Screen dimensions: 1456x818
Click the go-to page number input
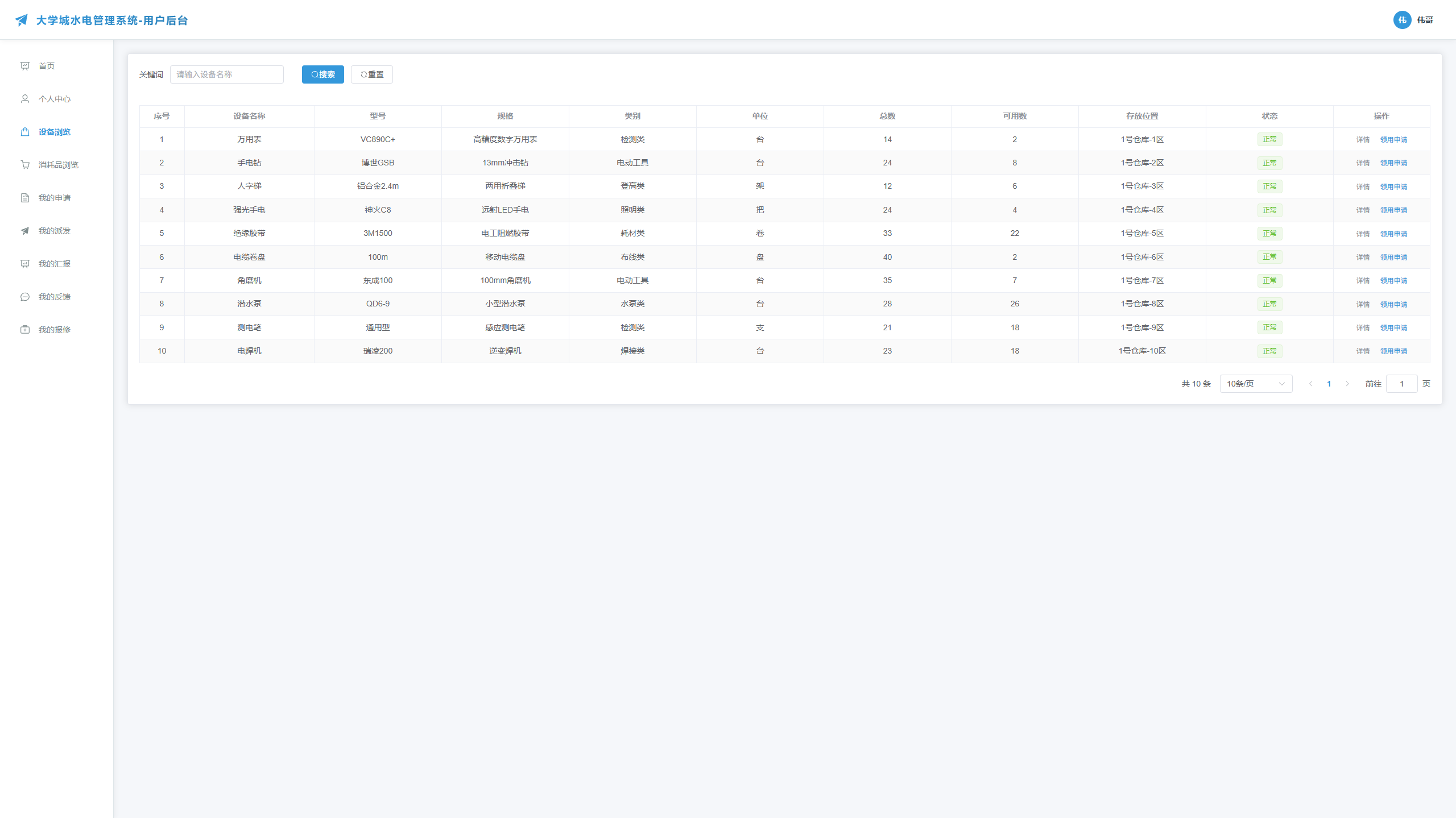click(1401, 384)
